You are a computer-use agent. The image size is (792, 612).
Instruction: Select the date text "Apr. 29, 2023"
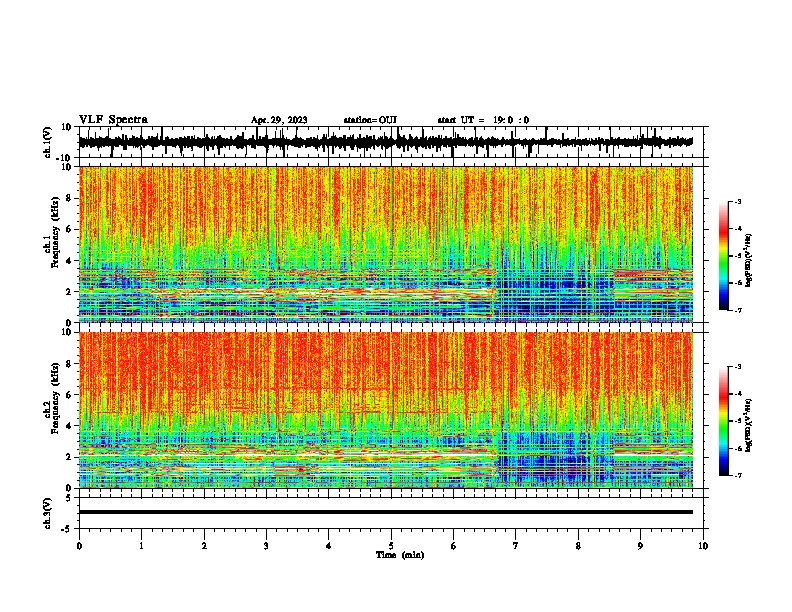click(x=279, y=120)
